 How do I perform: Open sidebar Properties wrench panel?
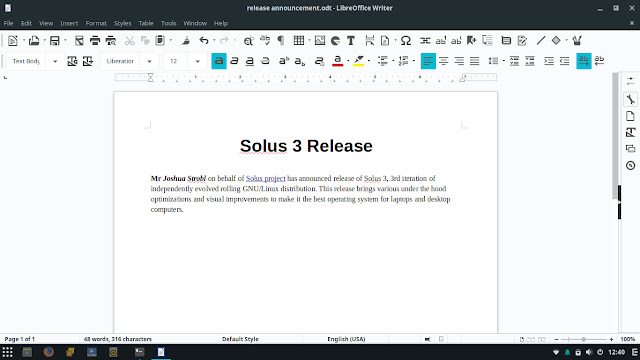[630, 99]
